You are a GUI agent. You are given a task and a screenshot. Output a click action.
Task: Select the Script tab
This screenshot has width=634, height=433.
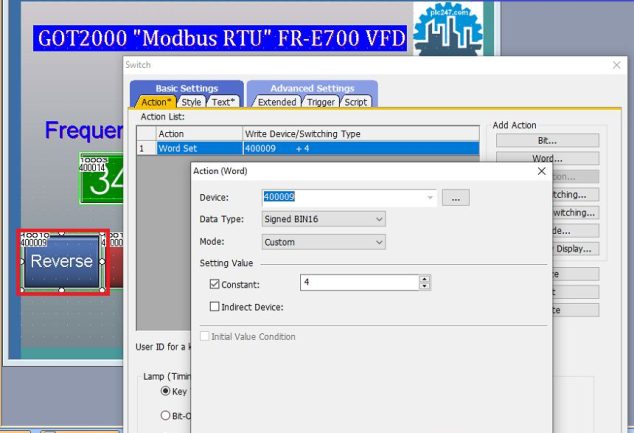coord(355,102)
